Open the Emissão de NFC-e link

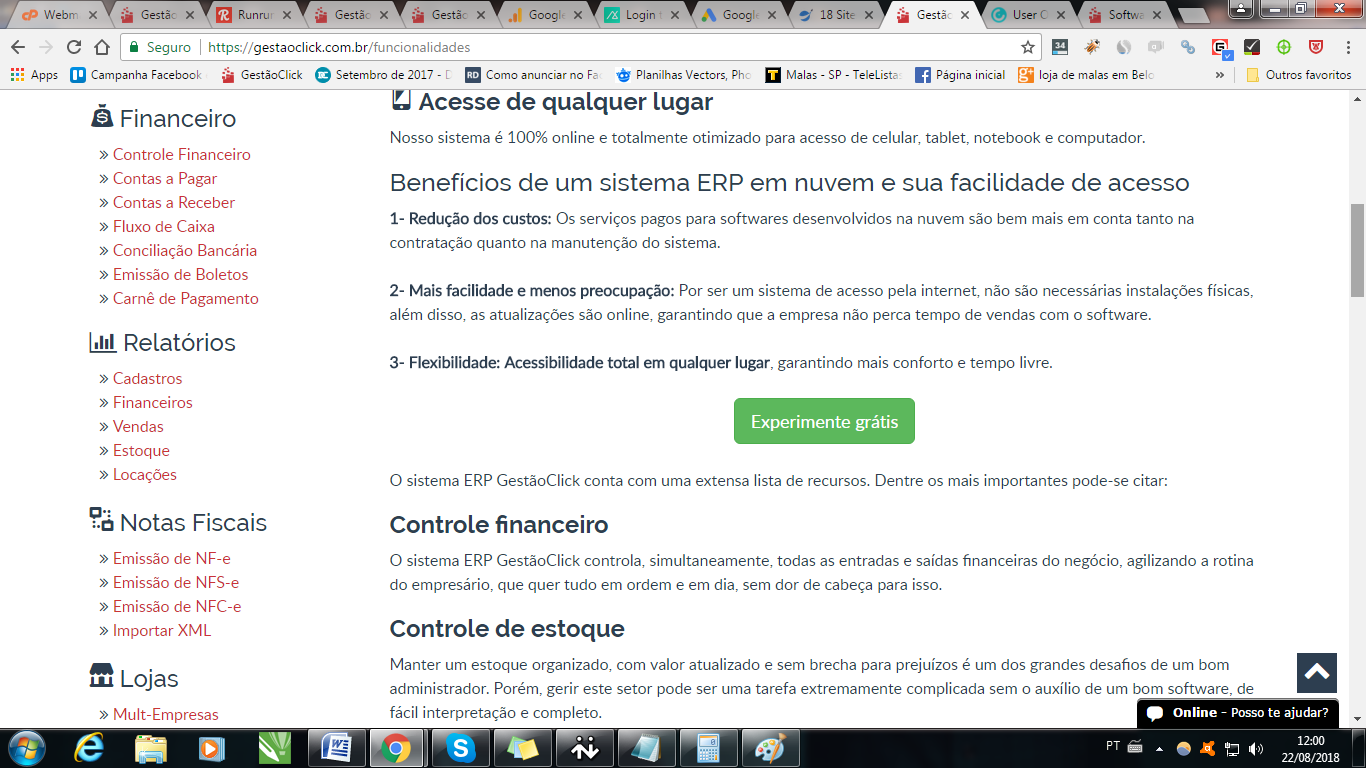177,606
